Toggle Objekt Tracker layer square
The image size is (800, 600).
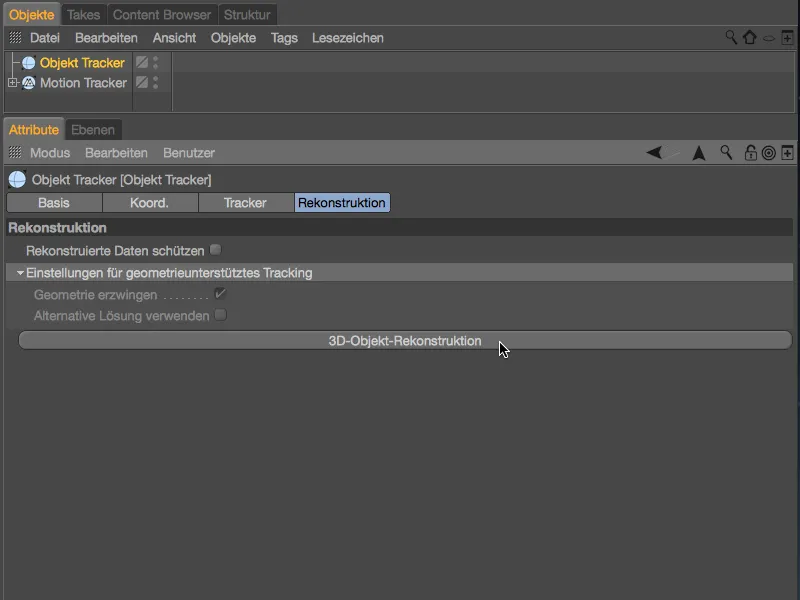pyautogui.click(x=142, y=62)
